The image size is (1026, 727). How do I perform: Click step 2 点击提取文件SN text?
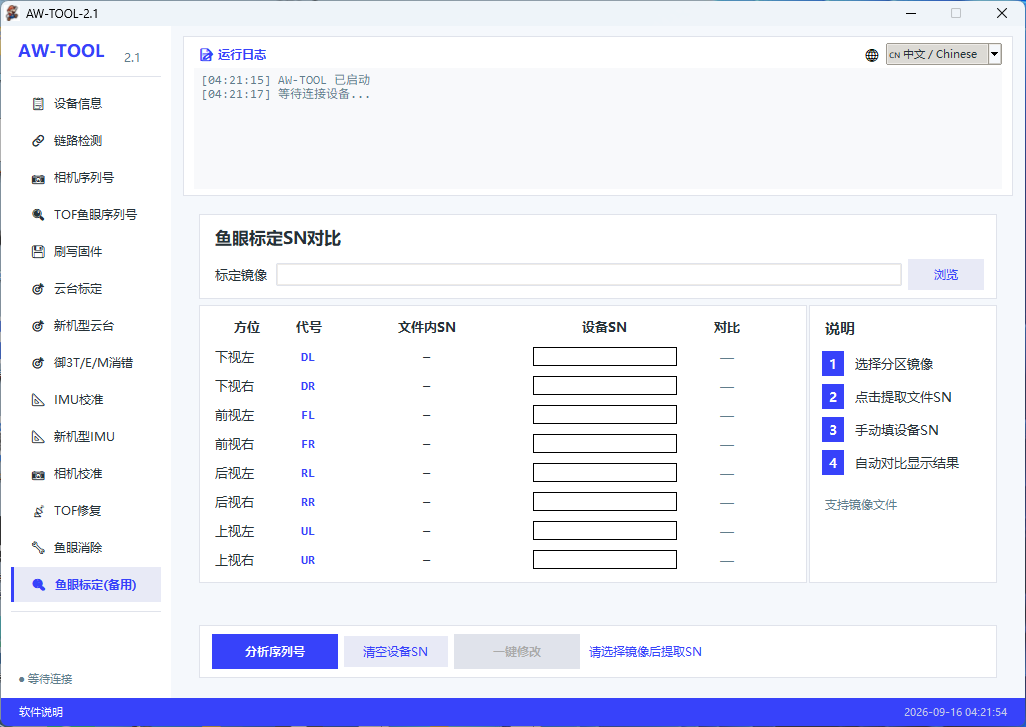point(903,397)
